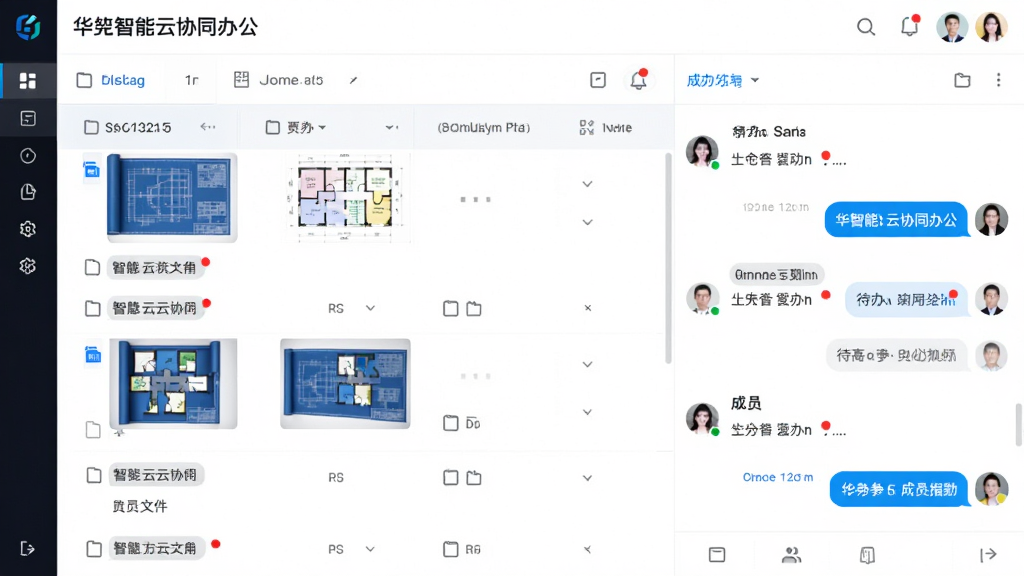Image resolution: width=1024 pixels, height=576 pixels.
Task: Click the chat panel vertical scrollbar
Action: point(1018,424)
